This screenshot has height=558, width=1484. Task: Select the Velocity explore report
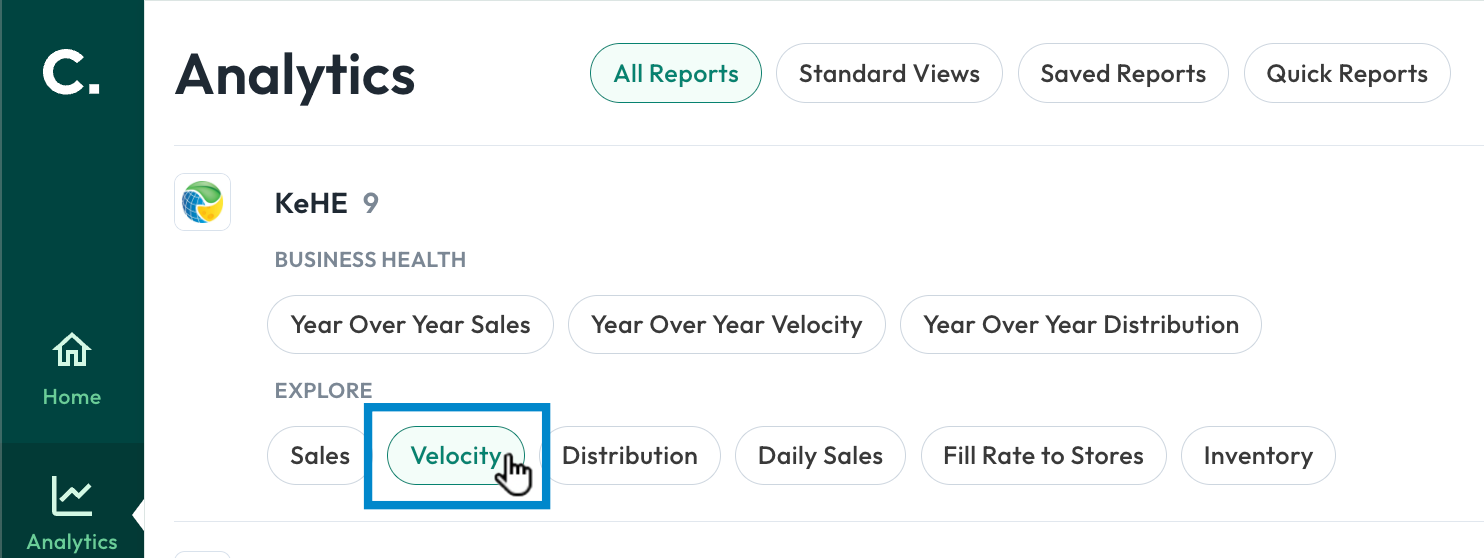click(456, 455)
